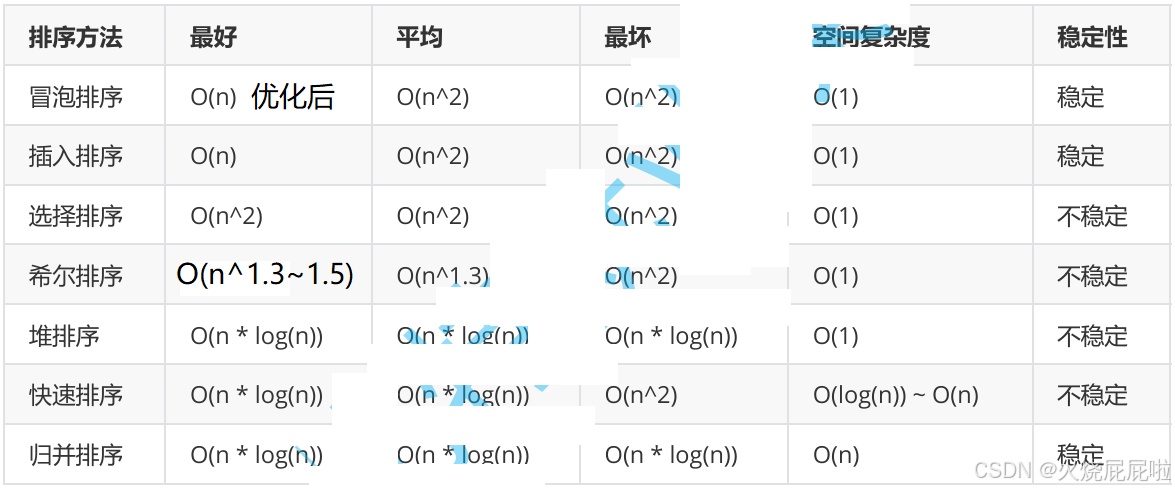Viewport: 1175px width, 490px height.
Task: Select the O(n^1.3~1.5) cell
Action: click(x=265, y=275)
